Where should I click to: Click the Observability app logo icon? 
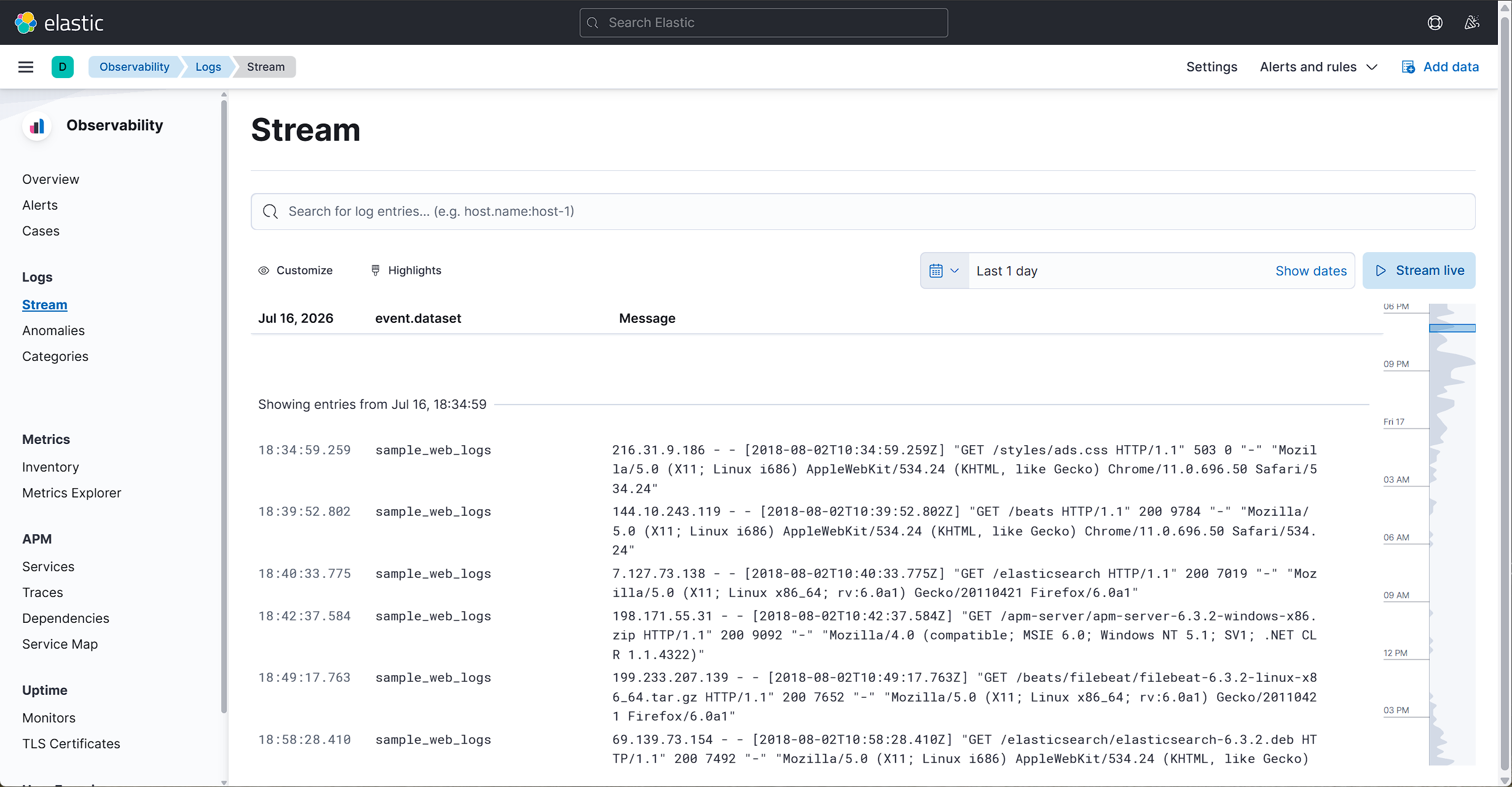(37, 126)
